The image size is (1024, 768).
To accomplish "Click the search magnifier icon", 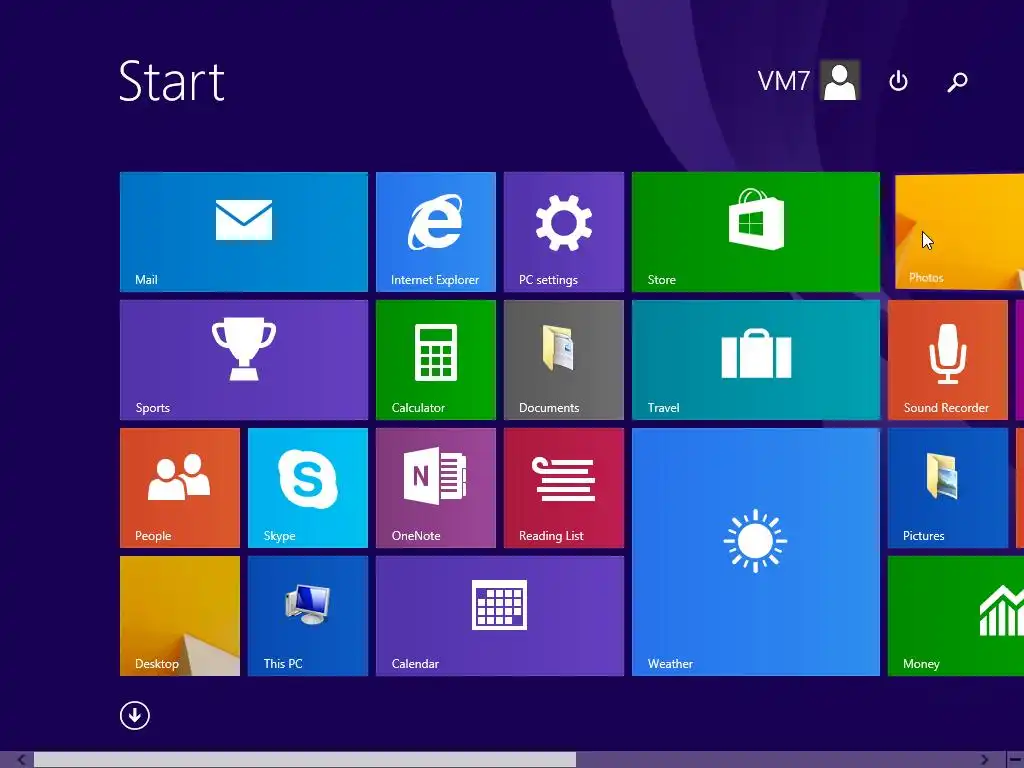I will pos(957,82).
